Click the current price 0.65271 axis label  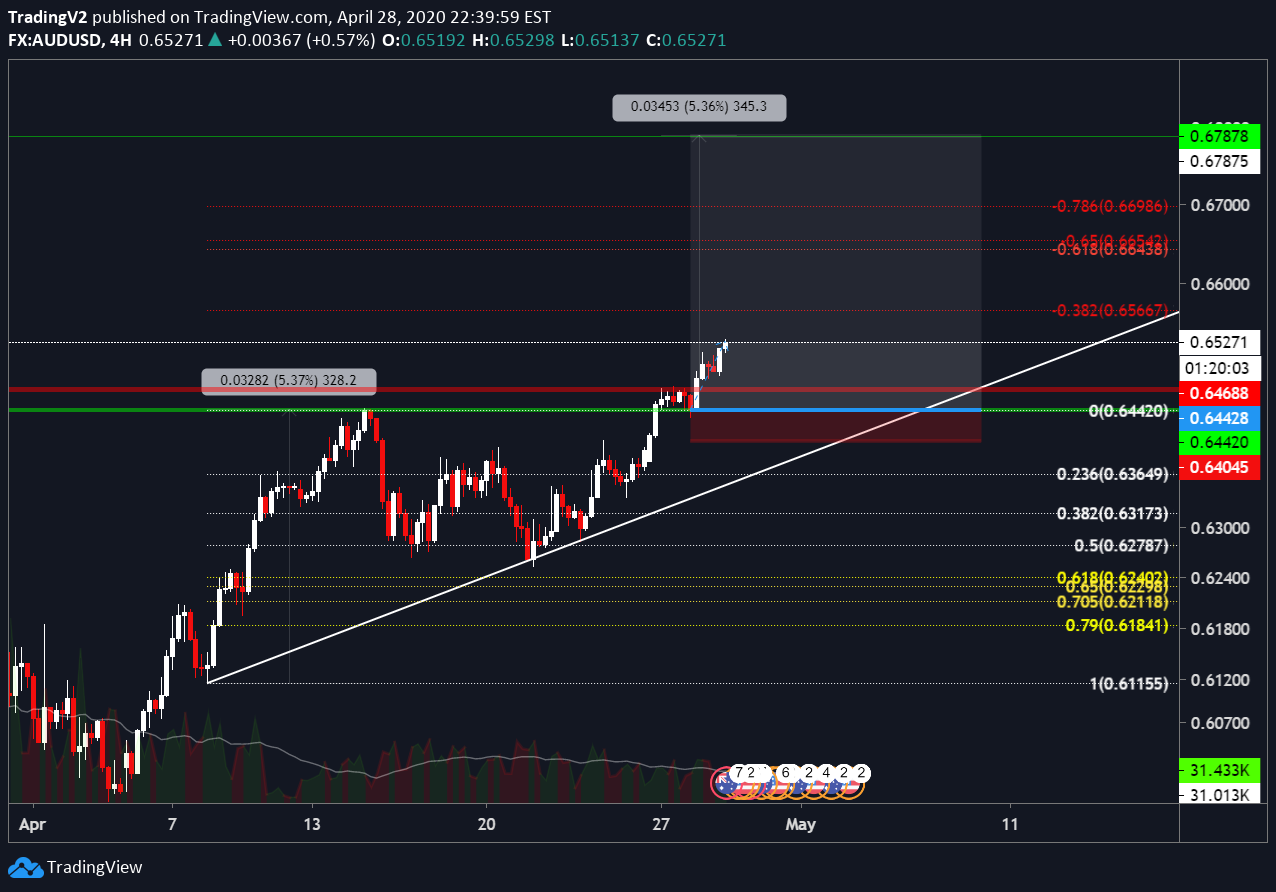pyautogui.click(x=1219, y=342)
